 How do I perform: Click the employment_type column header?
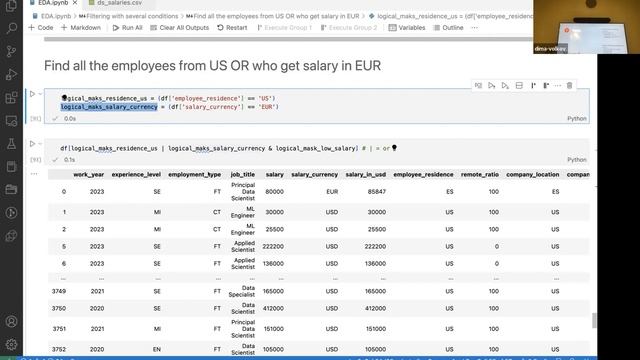coord(194,174)
